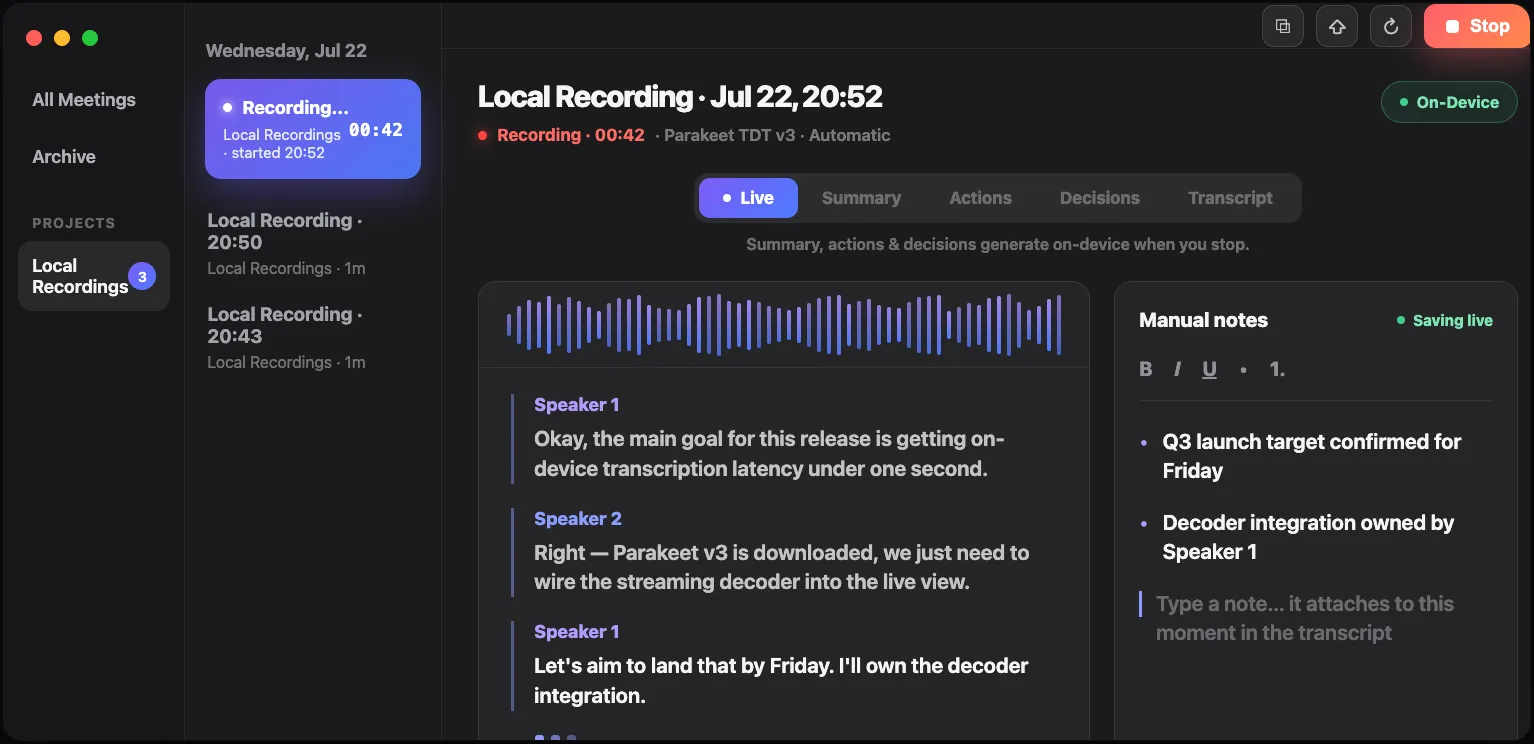1534x744 pixels.
Task: Click the 'Saving live' status indicator
Action: click(x=1445, y=321)
